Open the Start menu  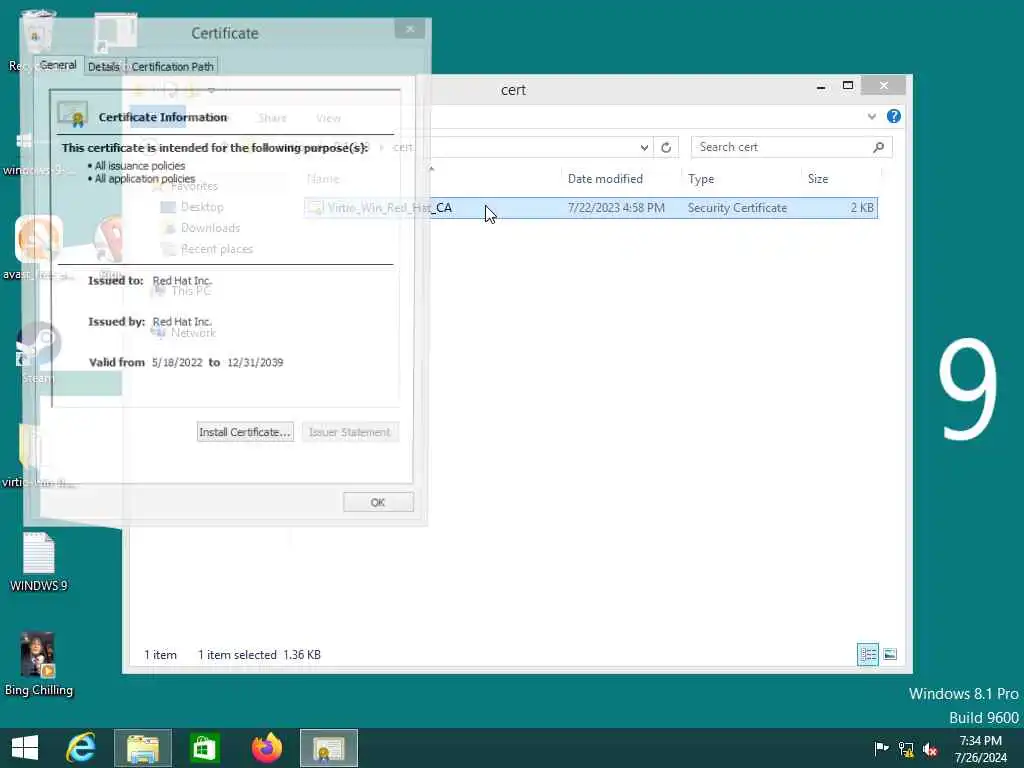[25, 748]
